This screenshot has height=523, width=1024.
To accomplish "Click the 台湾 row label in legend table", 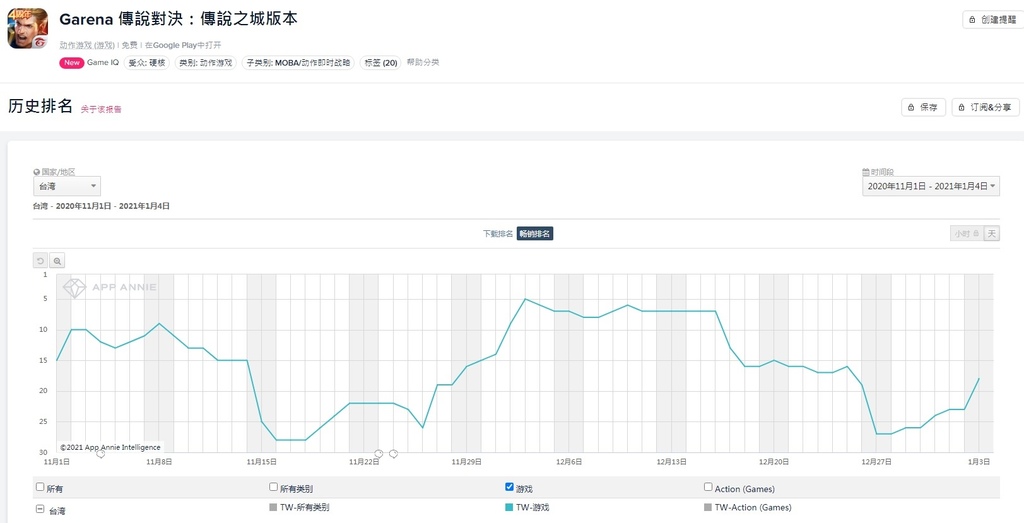I will tap(57, 511).
